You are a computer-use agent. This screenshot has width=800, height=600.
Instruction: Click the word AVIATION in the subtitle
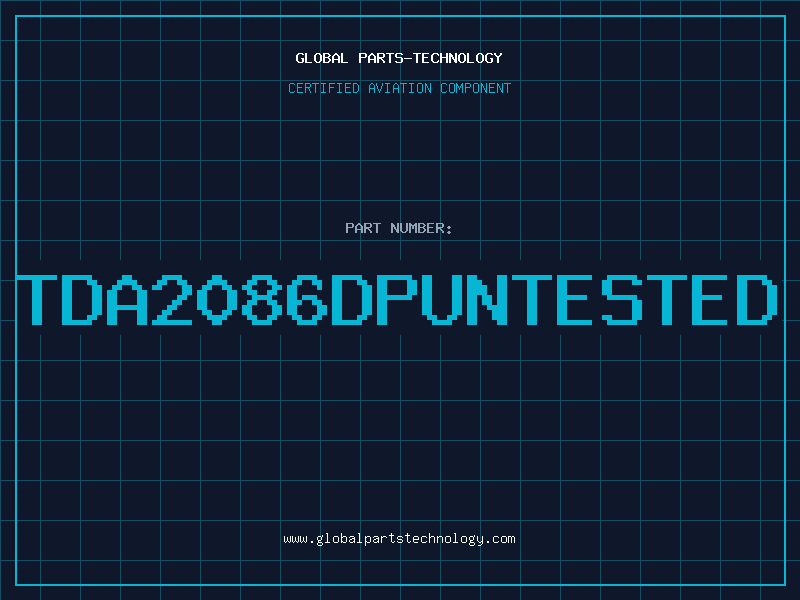click(400, 88)
